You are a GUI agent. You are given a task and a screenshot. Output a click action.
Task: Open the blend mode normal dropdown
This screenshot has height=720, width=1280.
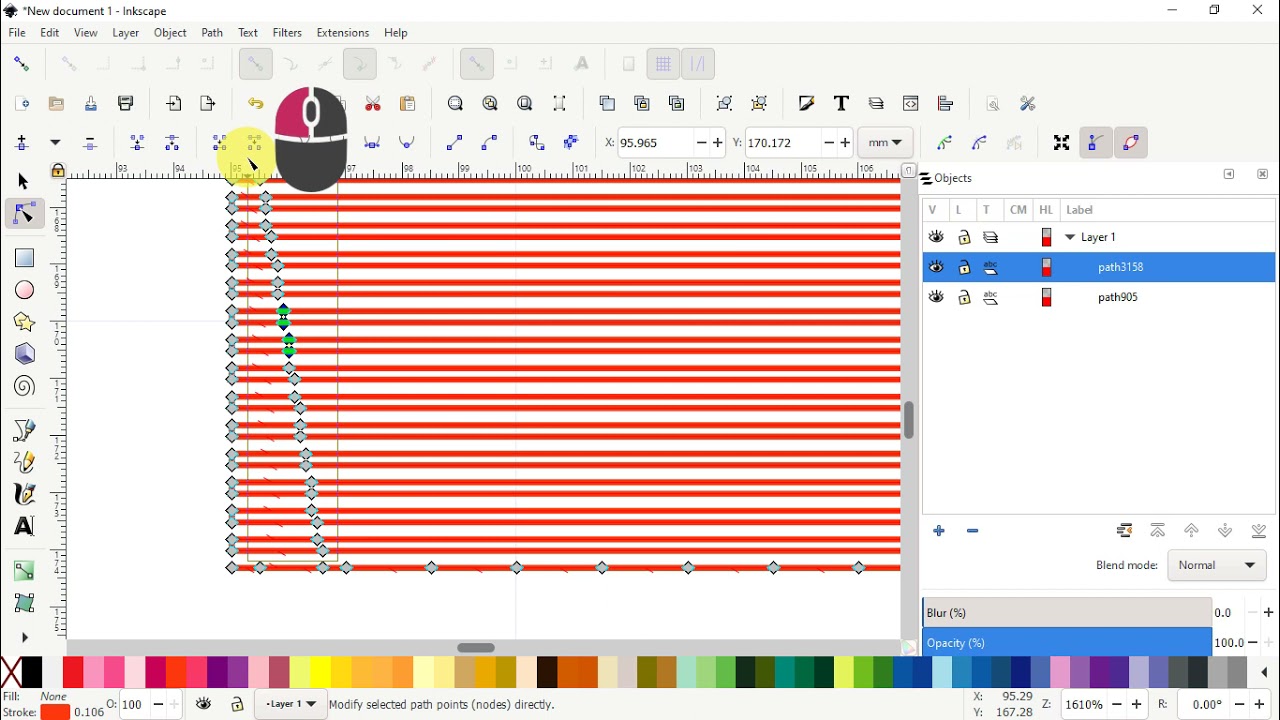click(1218, 566)
